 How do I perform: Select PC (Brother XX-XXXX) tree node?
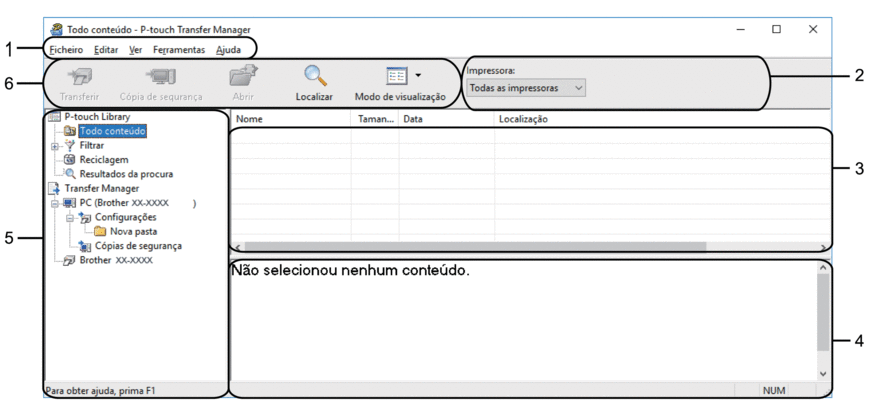[138, 203]
